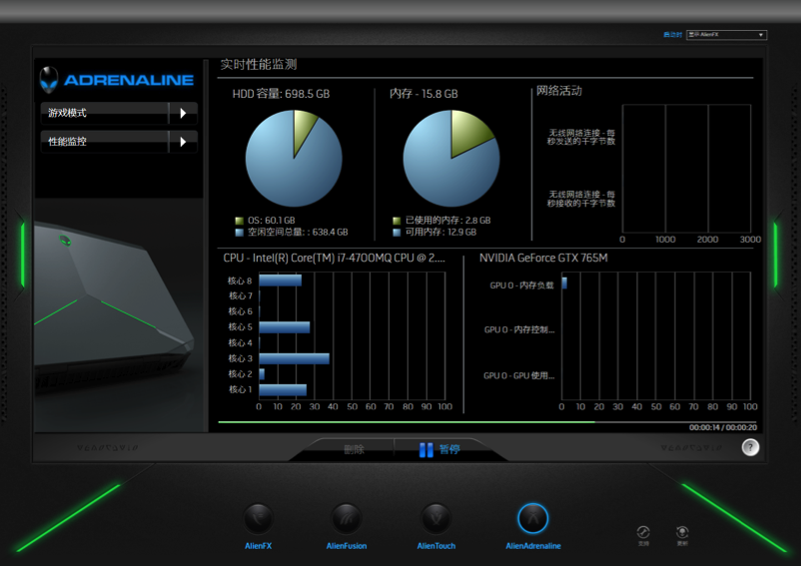801x566 pixels.
Task: Click the Alienware laptop image
Action: pos(113,306)
